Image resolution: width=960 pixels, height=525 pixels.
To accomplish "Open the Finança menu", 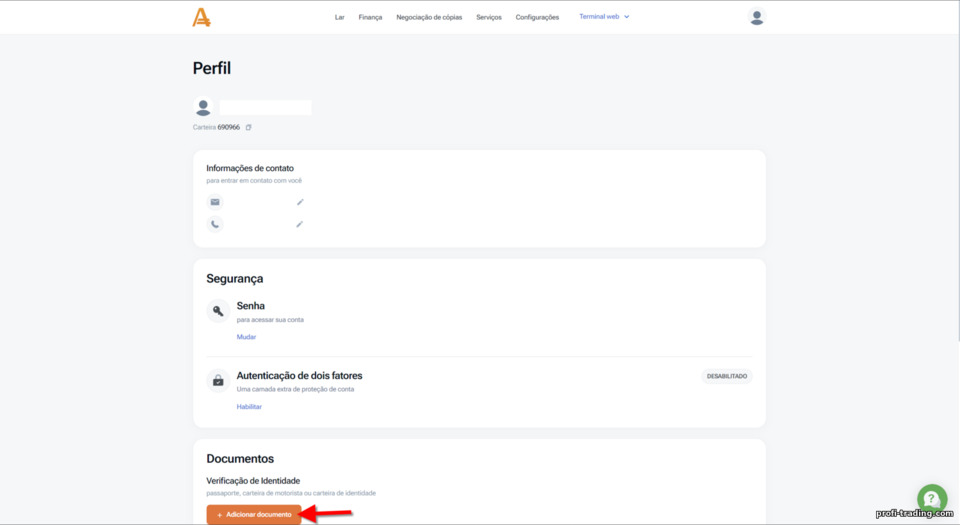I will (x=370, y=17).
